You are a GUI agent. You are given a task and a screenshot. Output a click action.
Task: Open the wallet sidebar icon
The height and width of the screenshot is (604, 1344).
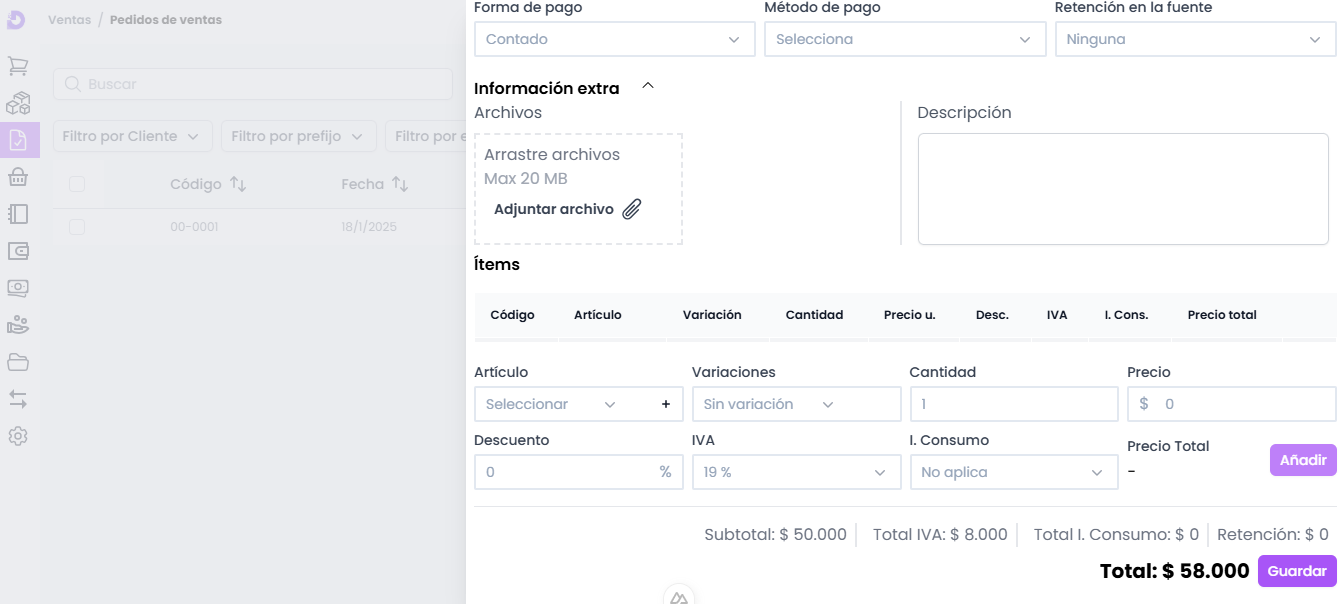18,251
